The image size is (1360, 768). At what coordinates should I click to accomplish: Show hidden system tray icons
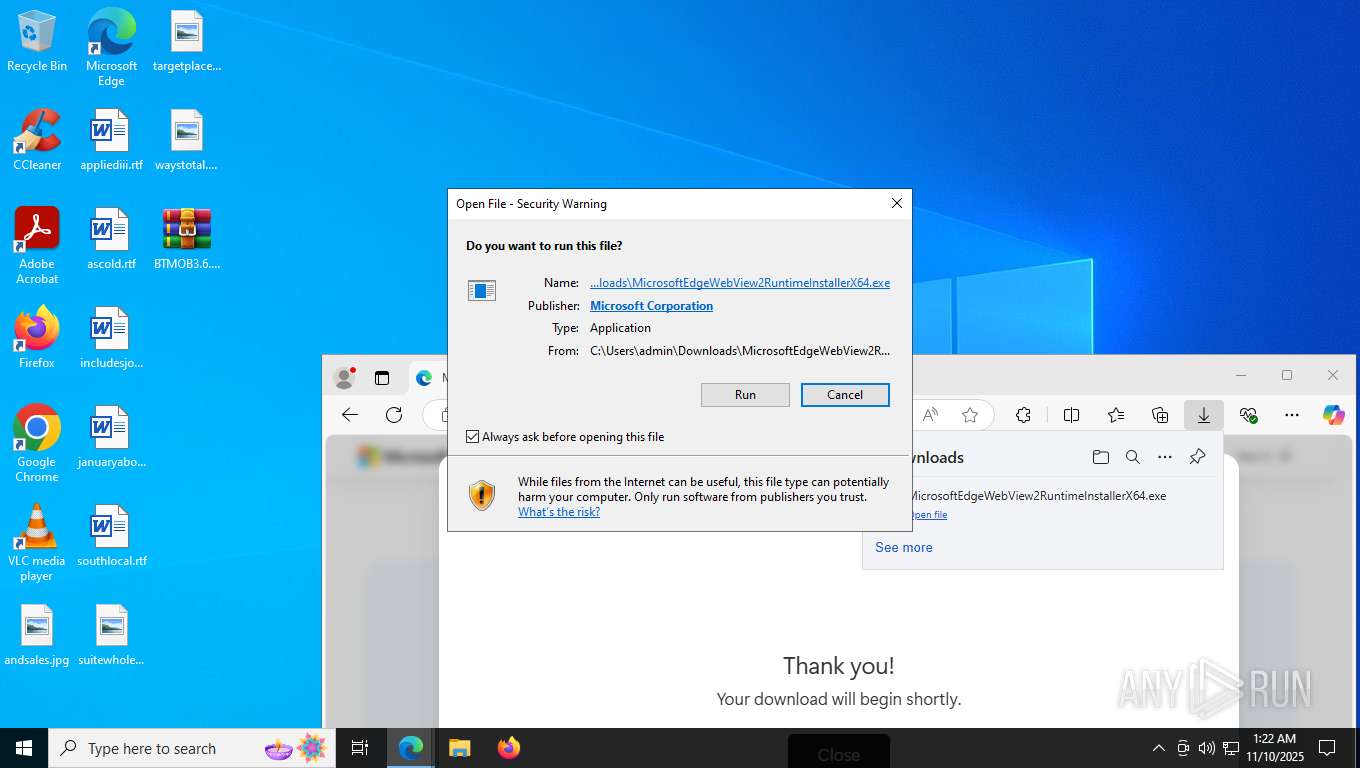coord(1159,748)
